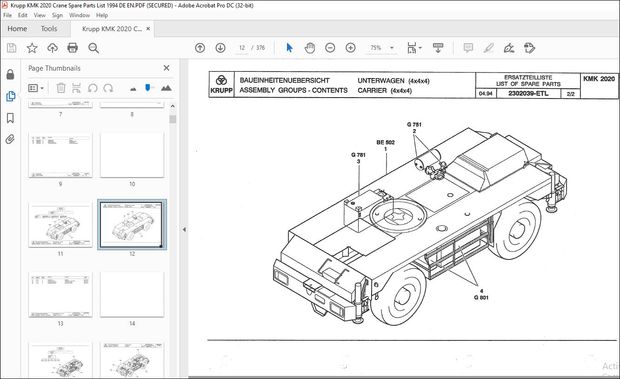The width and height of the screenshot is (620, 379).
Task: Open the Sign menu
Action: click(57, 15)
